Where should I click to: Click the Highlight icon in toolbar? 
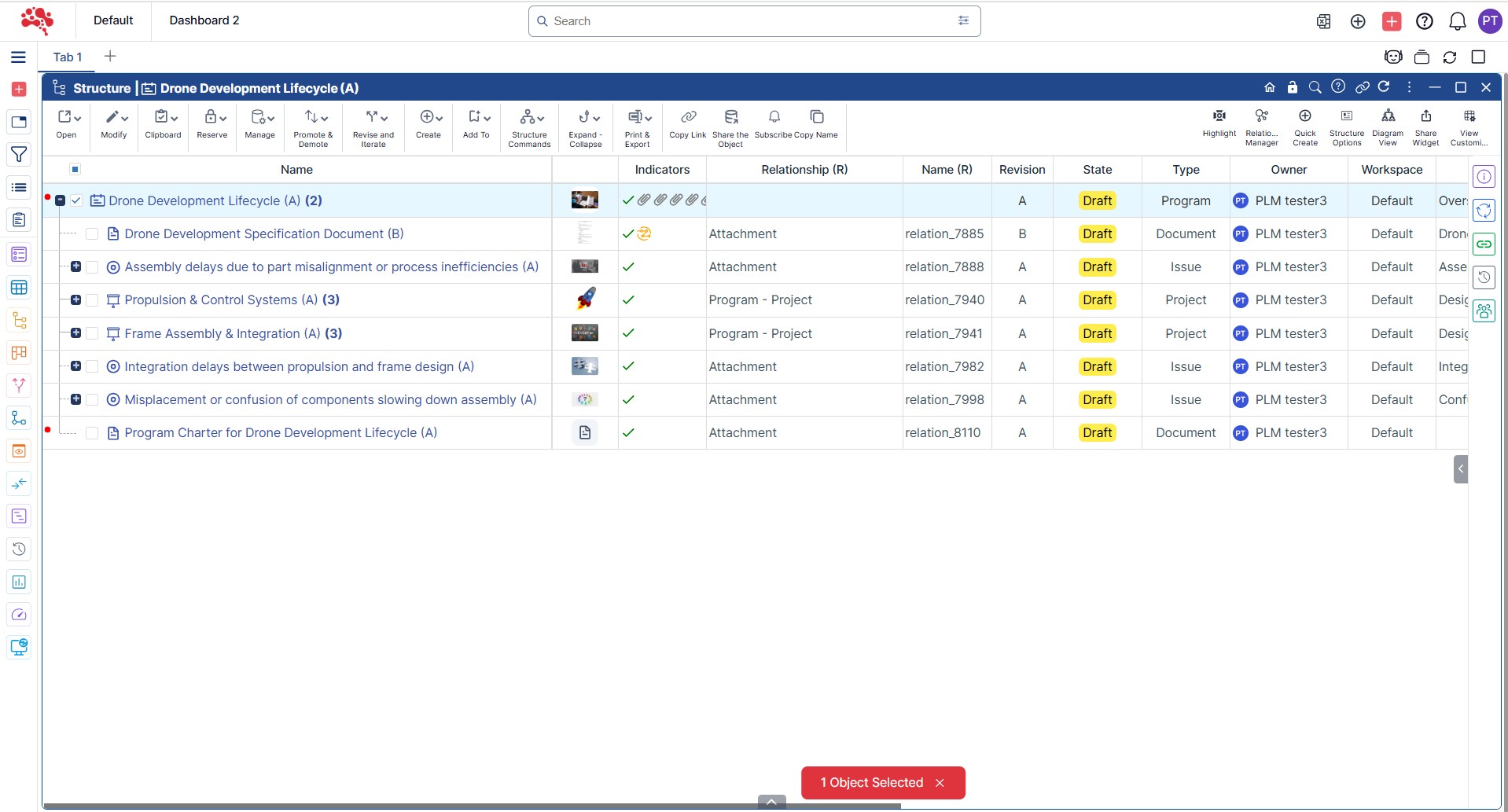pos(1219,117)
